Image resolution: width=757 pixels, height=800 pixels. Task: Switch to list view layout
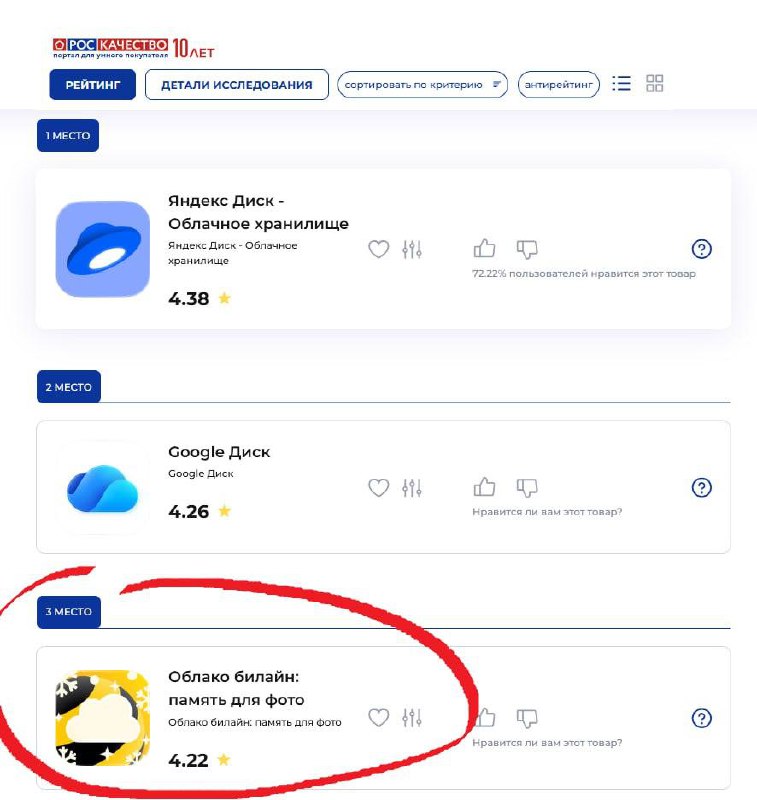click(x=621, y=83)
